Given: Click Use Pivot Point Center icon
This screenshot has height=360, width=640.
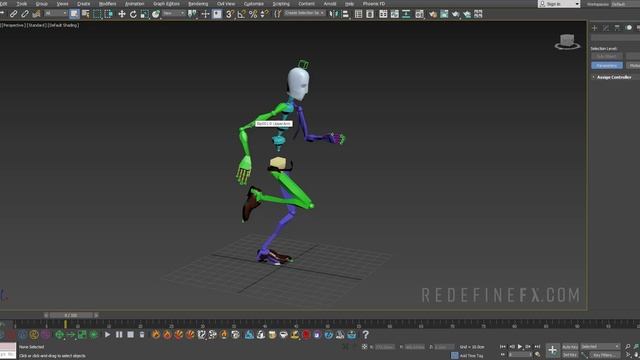Looking at the screenshot, I should click(x=192, y=14).
